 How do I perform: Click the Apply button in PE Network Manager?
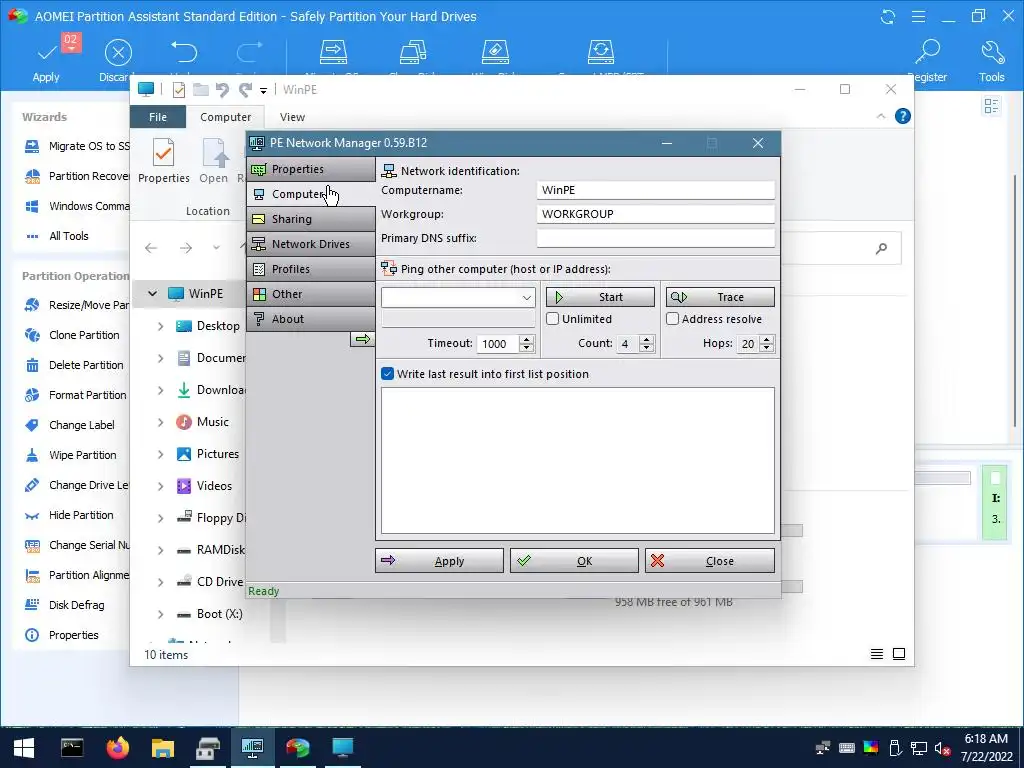pyautogui.click(x=440, y=561)
